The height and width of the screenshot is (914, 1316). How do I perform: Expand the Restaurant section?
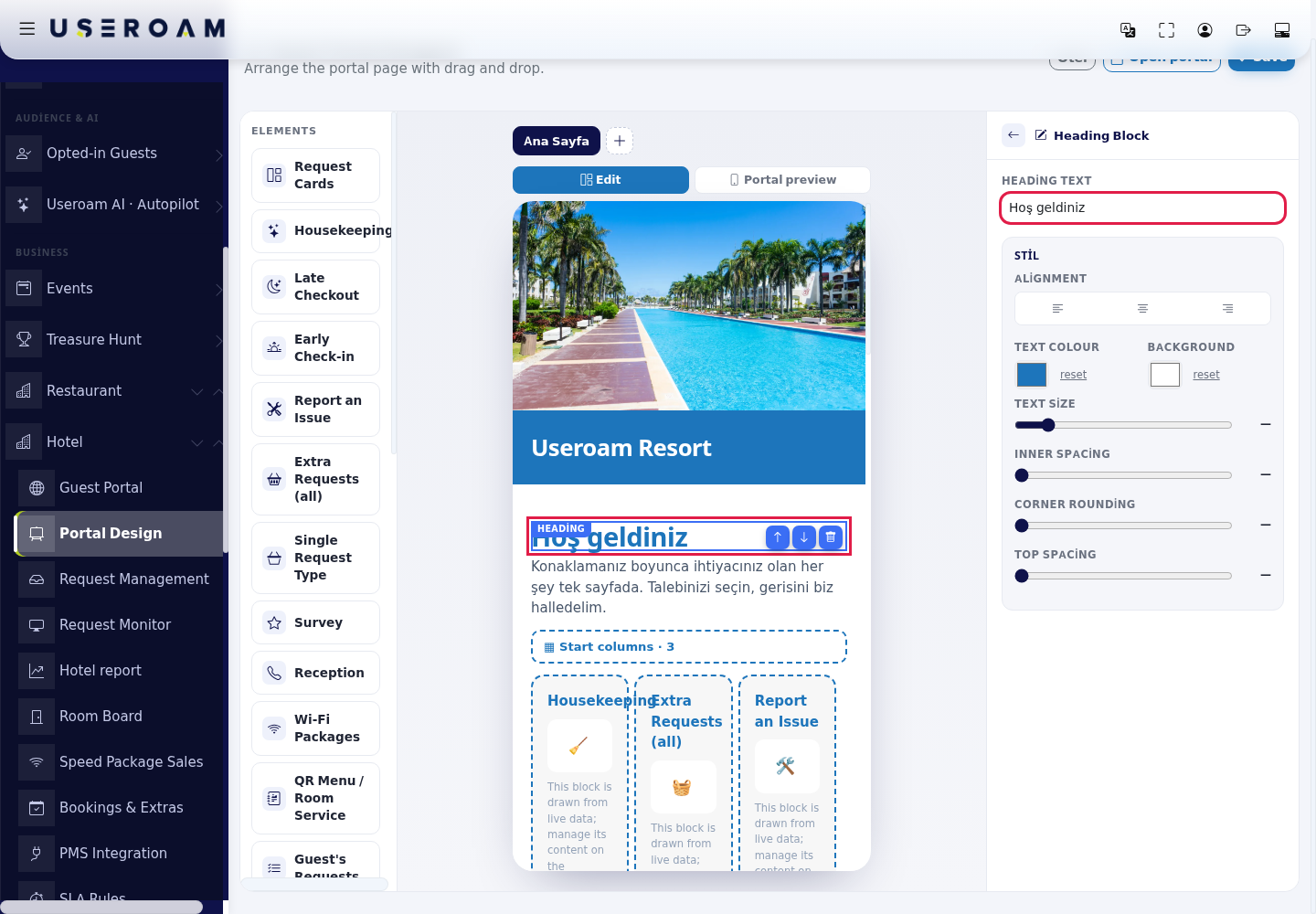(x=113, y=391)
